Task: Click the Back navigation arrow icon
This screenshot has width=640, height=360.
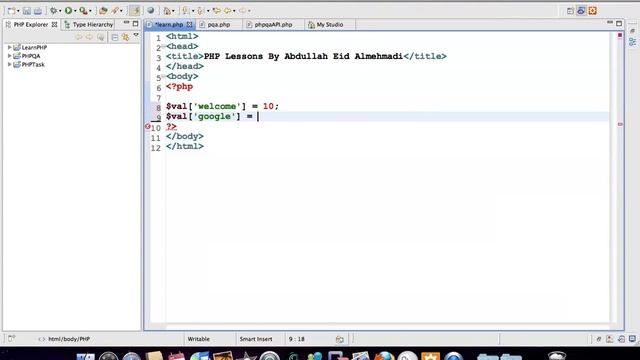Action: tap(227, 11)
